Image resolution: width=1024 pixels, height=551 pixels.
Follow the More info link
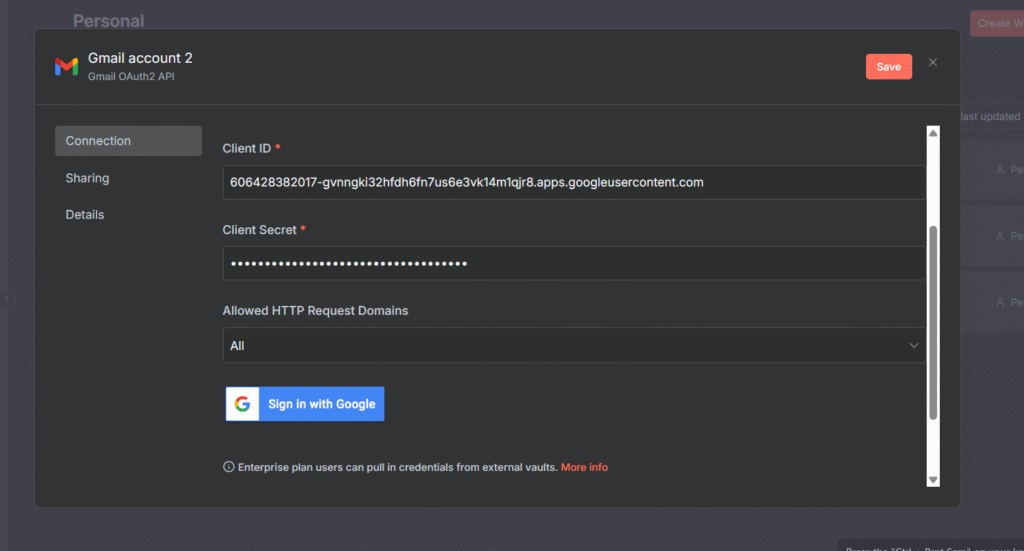pyautogui.click(x=584, y=467)
